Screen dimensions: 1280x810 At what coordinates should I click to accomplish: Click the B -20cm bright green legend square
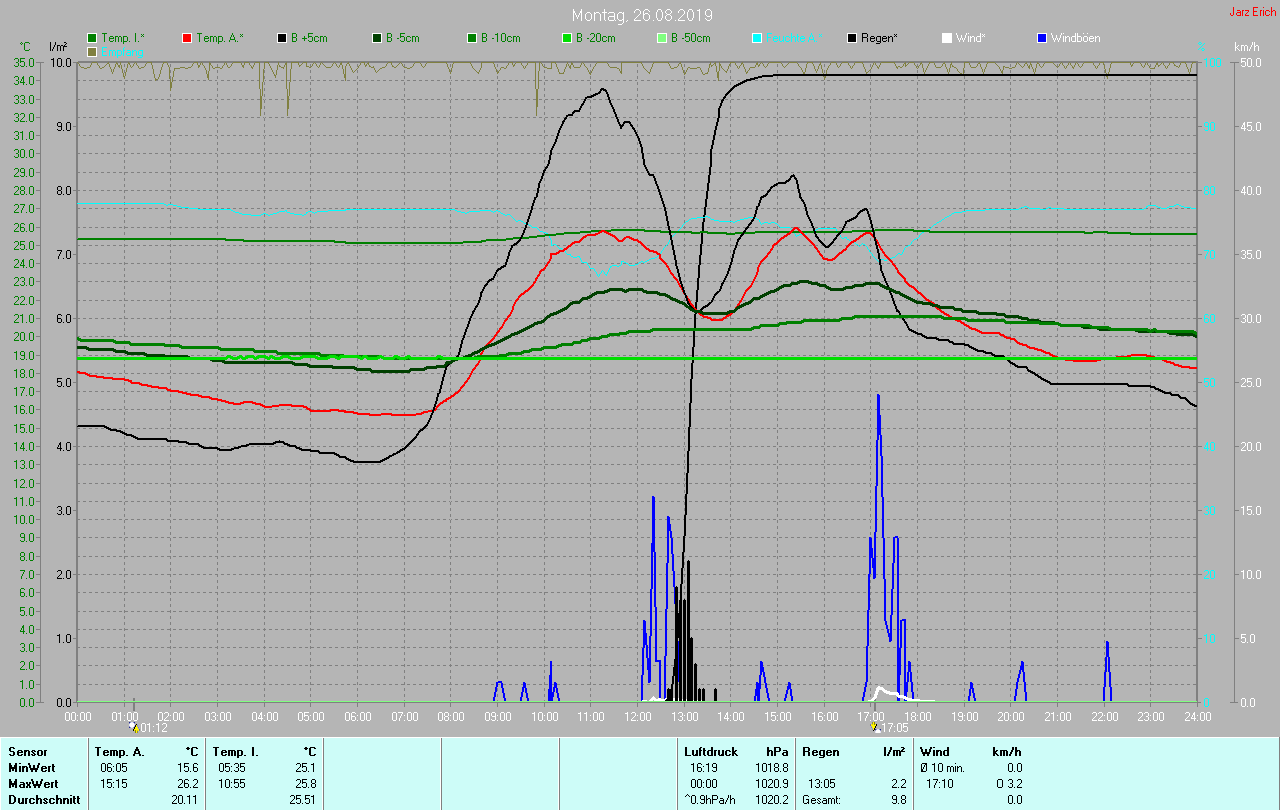click(x=567, y=38)
